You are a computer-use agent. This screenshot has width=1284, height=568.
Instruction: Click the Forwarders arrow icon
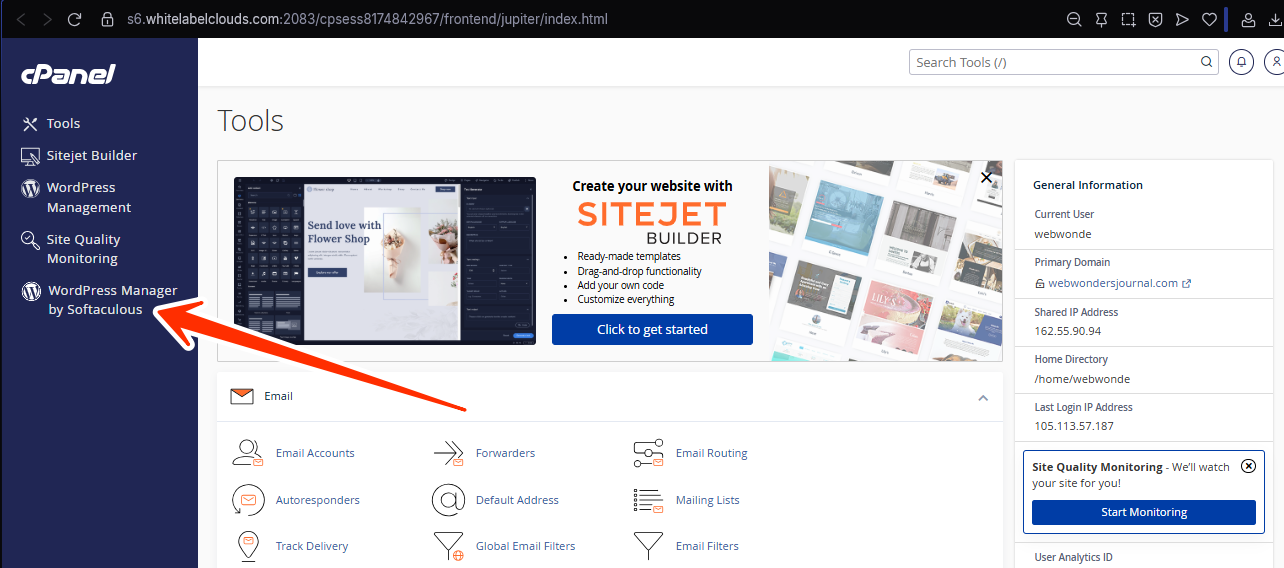(449, 453)
